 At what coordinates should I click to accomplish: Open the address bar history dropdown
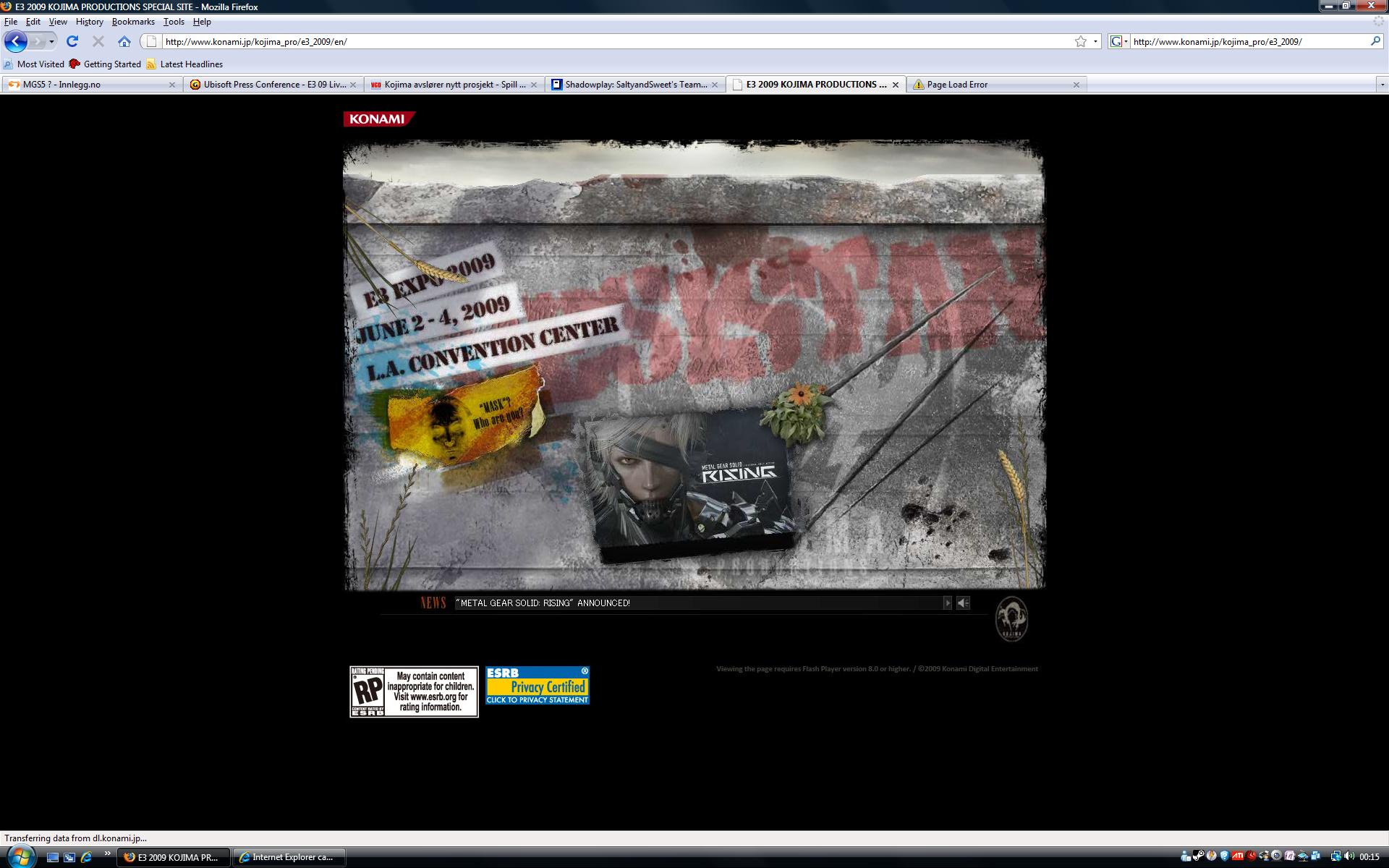pyautogui.click(x=1095, y=41)
